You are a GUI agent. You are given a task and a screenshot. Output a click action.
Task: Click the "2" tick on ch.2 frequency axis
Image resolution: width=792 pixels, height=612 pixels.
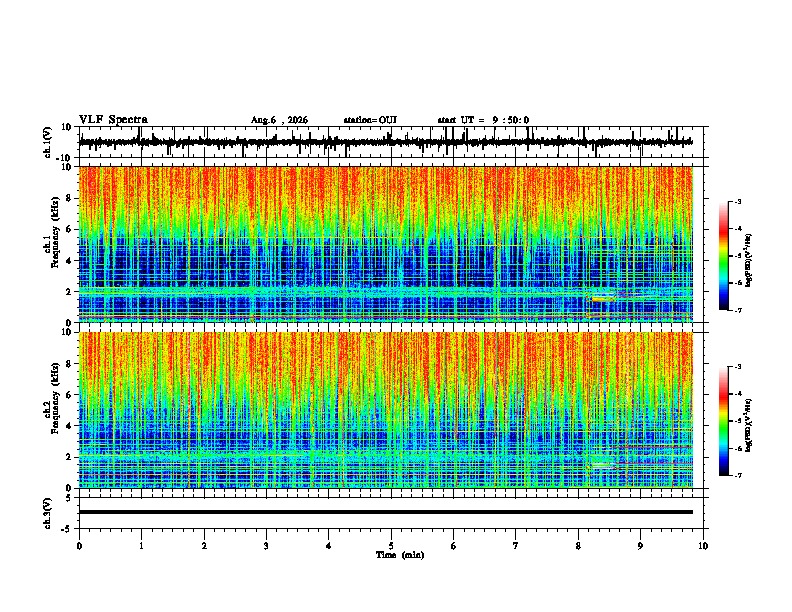(69, 457)
